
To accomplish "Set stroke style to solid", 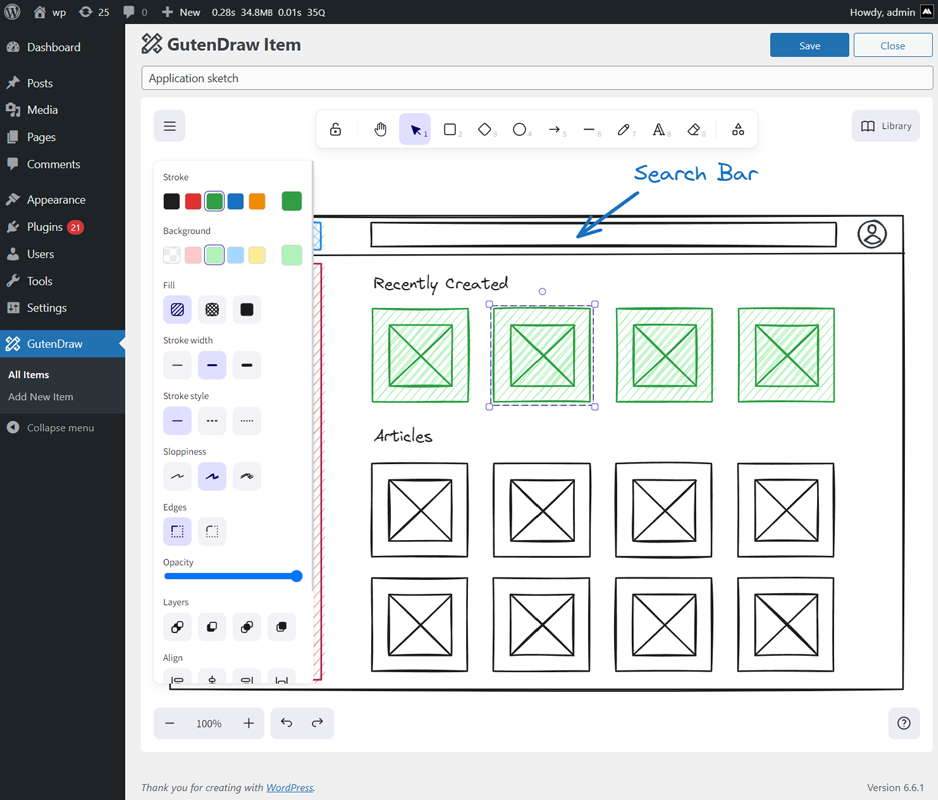I will tap(177, 421).
